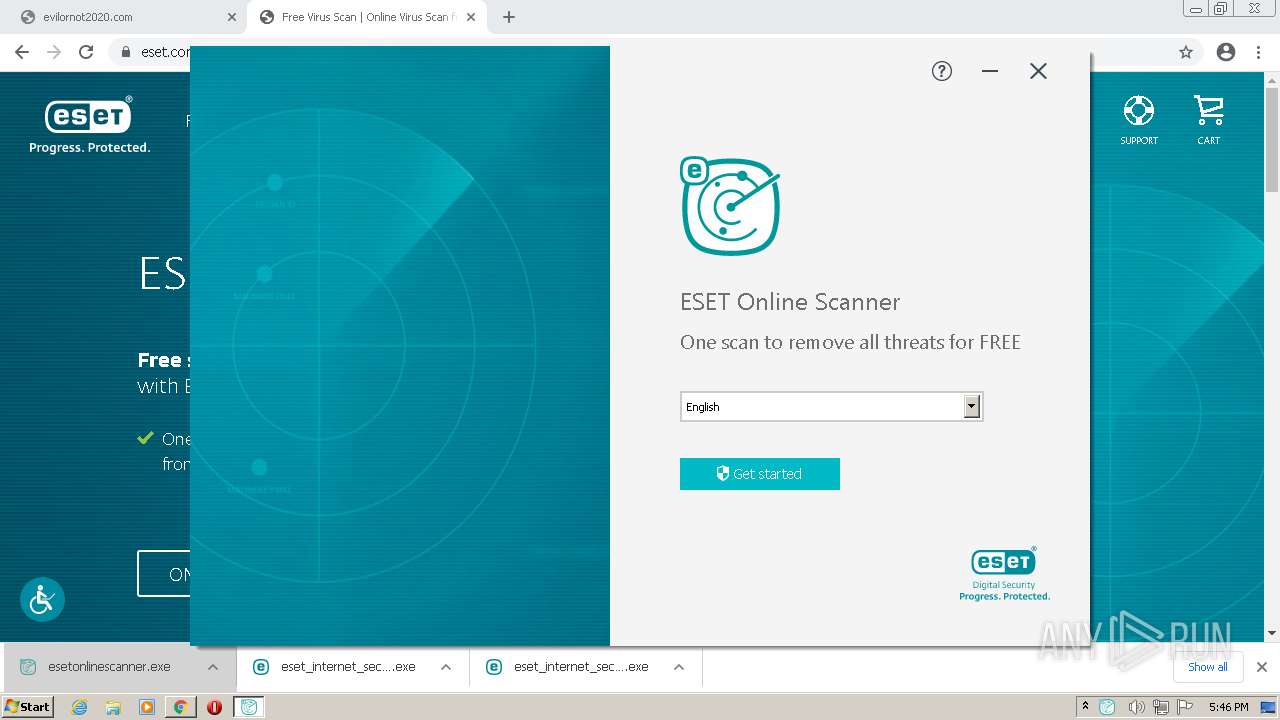1280x720 pixels.
Task: Click the help question mark icon in ESET Online Scanner
Action: click(942, 71)
